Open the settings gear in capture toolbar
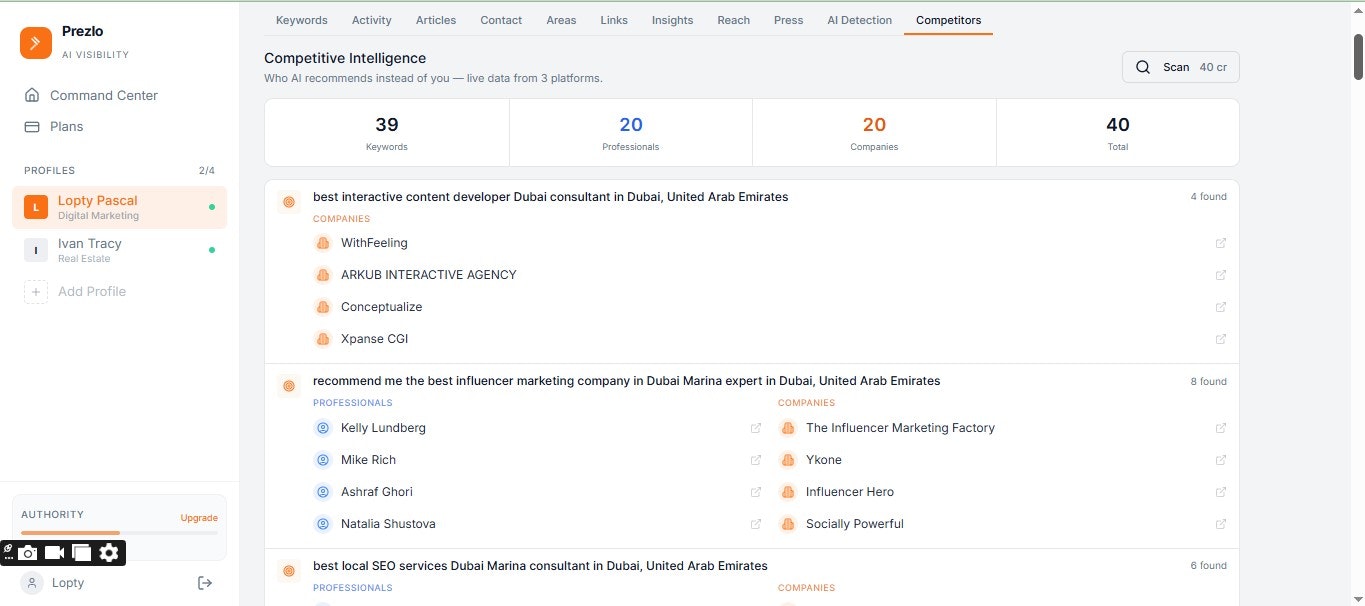This screenshot has height=606, width=1365. tap(108, 552)
